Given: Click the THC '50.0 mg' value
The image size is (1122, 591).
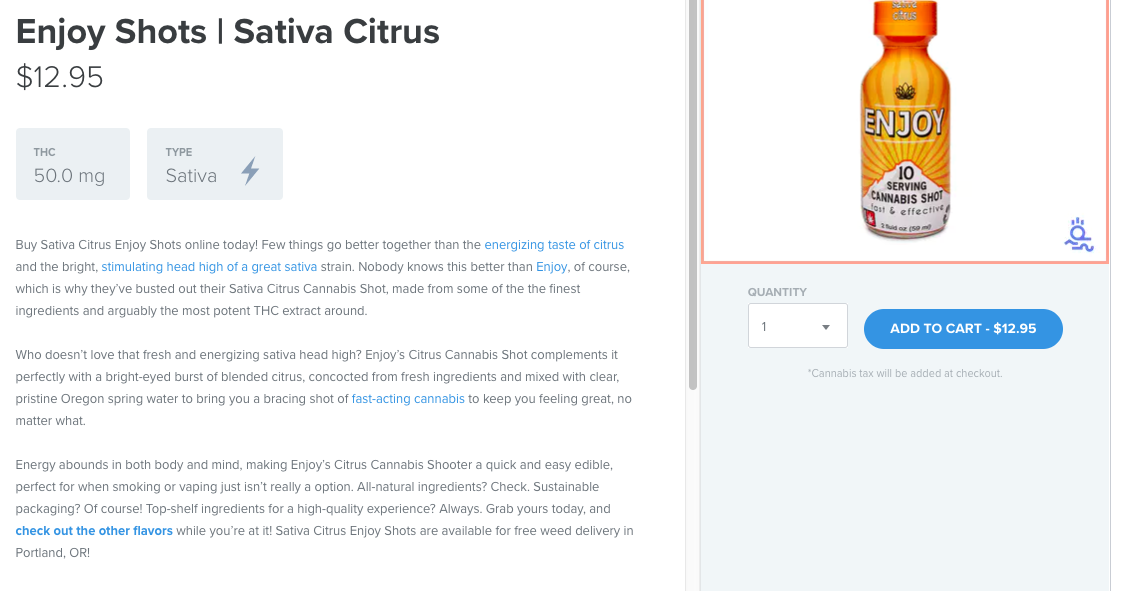Looking at the screenshot, I should pyautogui.click(x=69, y=176).
